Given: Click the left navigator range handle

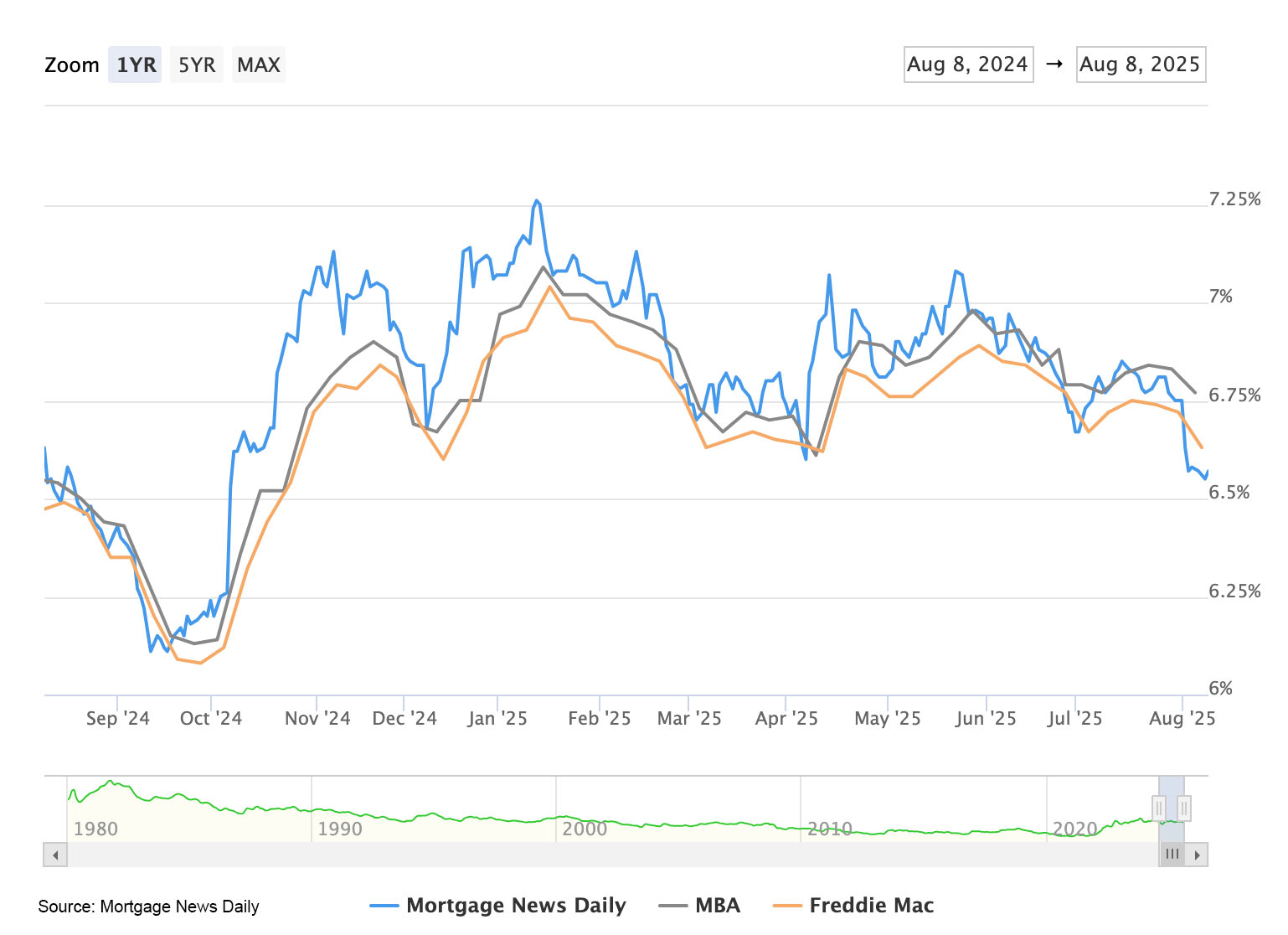Looking at the screenshot, I should click(x=1159, y=808).
